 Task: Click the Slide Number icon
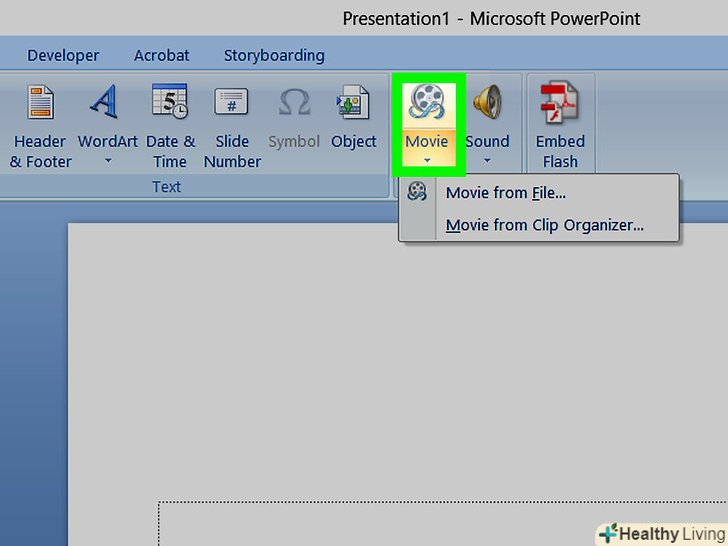click(231, 102)
